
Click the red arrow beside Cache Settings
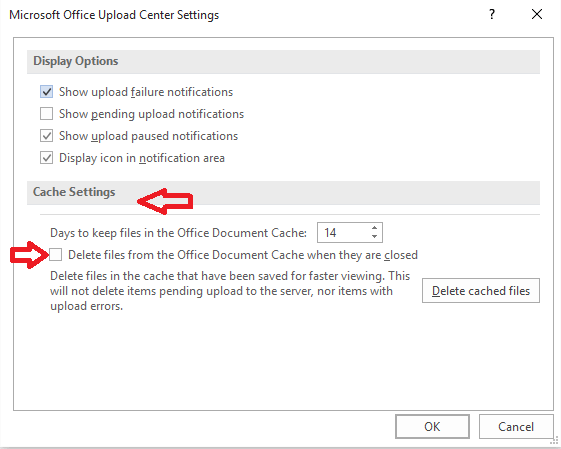(x=165, y=201)
